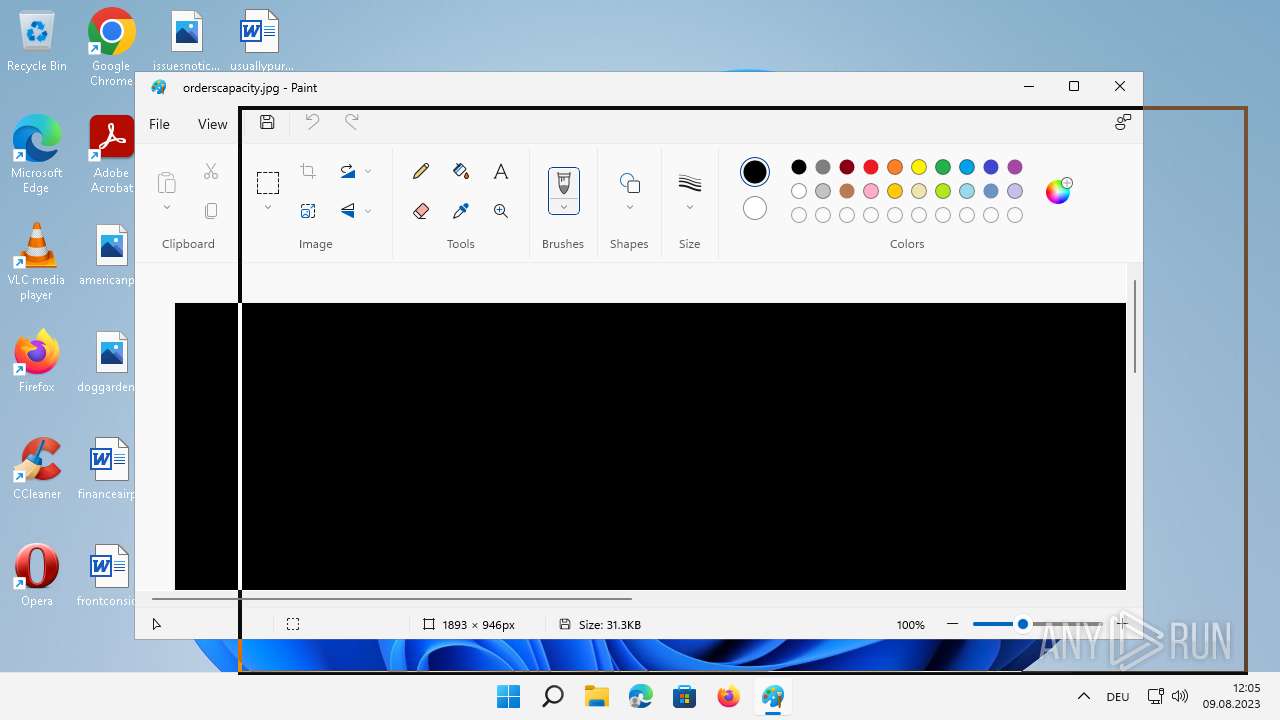The width and height of the screenshot is (1280, 720).
Task: Select the Eraser tool
Action: pyautogui.click(x=421, y=211)
